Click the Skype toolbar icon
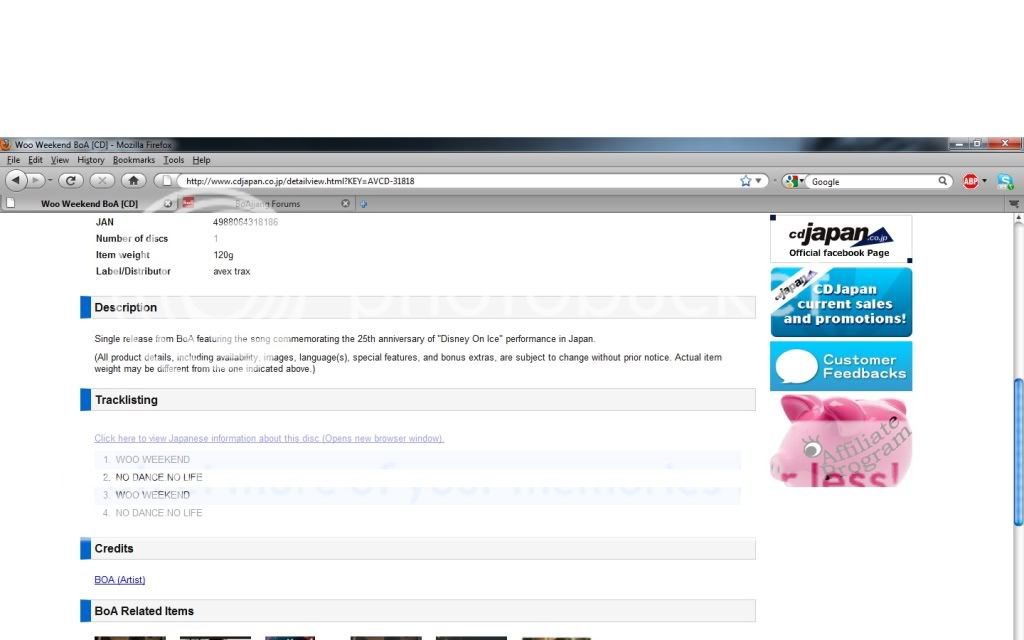1024x640 pixels. click(x=1005, y=182)
